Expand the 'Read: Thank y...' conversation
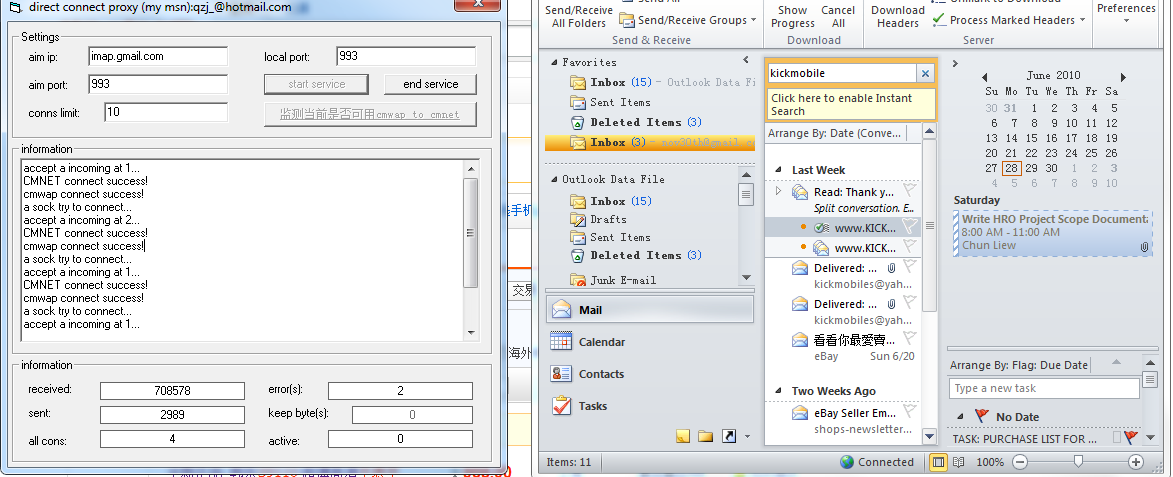Image resolution: width=1173 pixels, height=477 pixels. click(x=778, y=191)
